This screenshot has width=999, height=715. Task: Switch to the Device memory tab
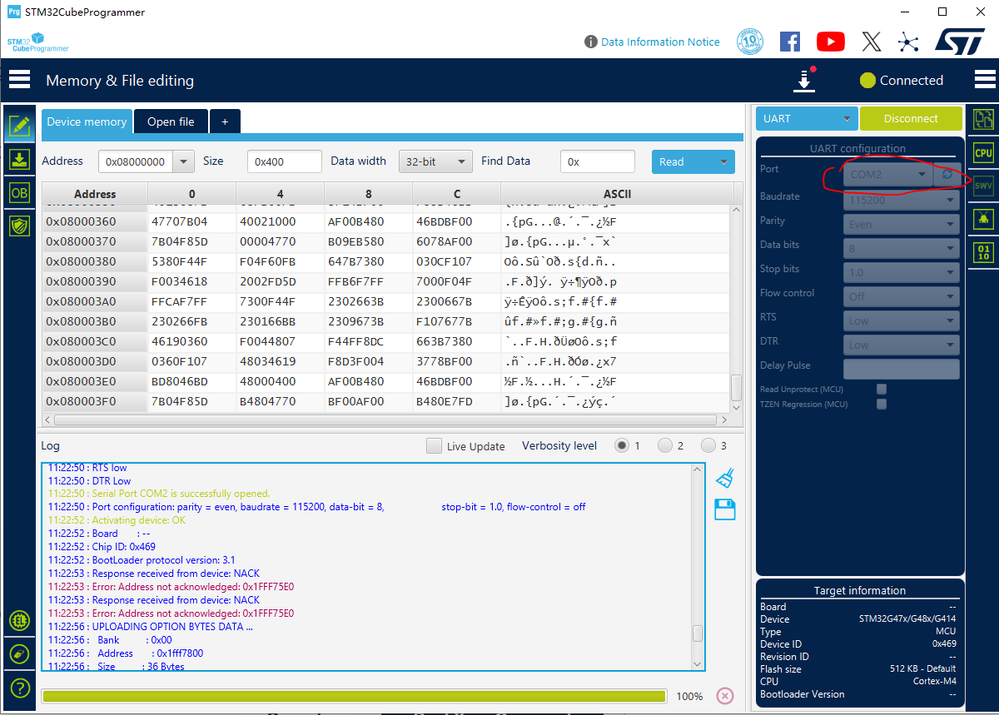click(87, 122)
